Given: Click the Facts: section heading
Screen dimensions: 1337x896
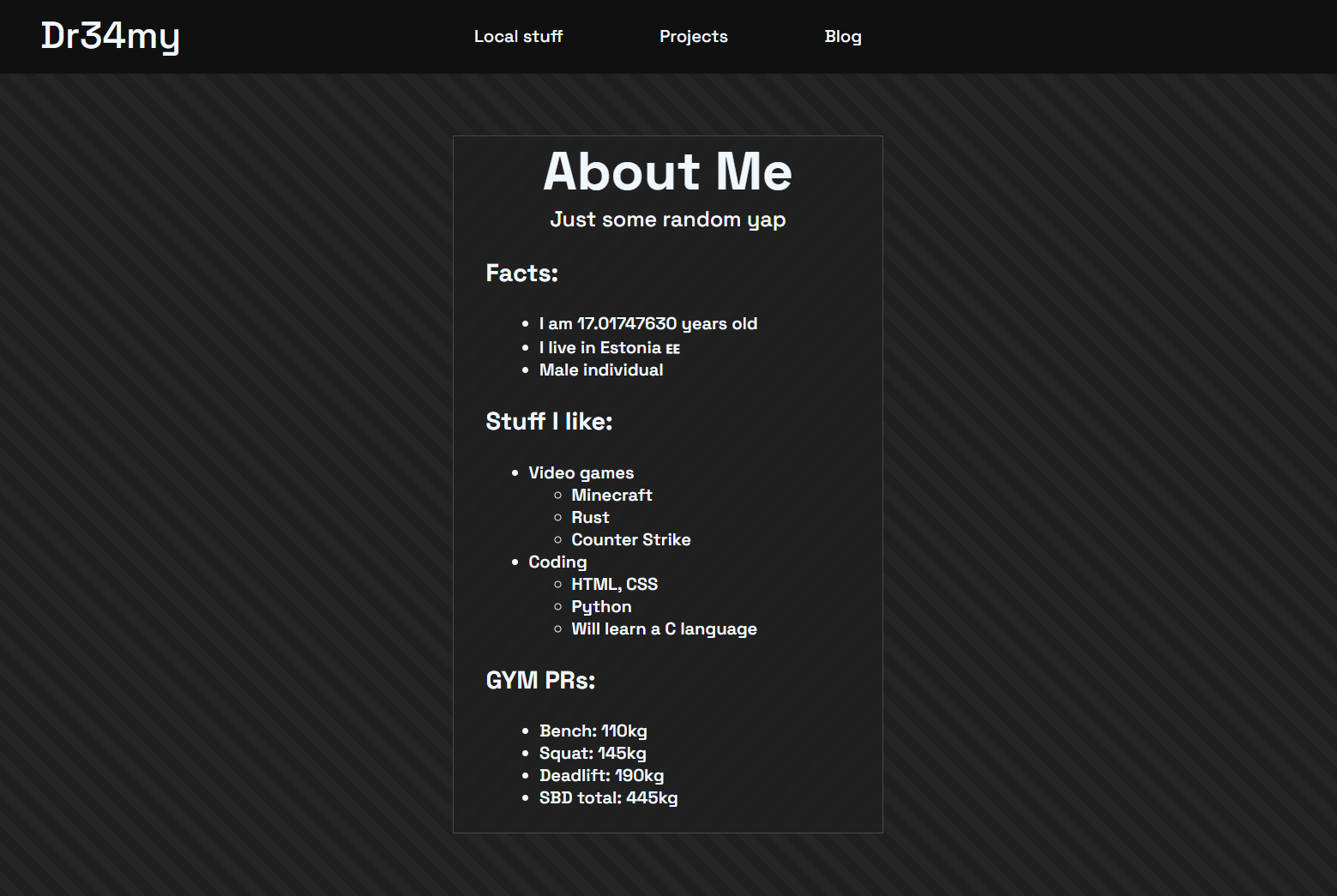Looking at the screenshot, I should point(521,273).
